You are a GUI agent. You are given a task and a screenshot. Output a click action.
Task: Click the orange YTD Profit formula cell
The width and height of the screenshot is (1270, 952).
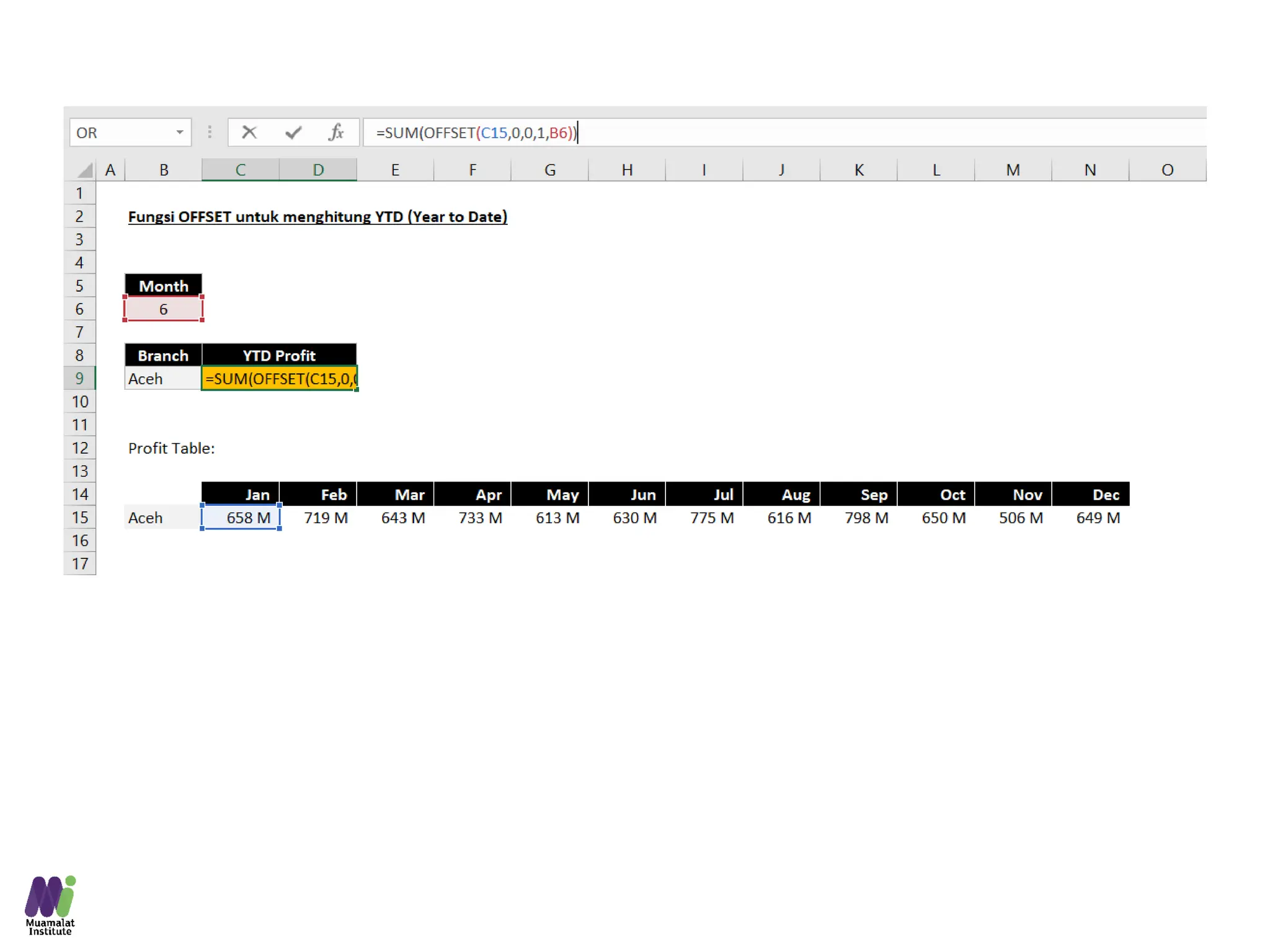(x=279, y=378)
